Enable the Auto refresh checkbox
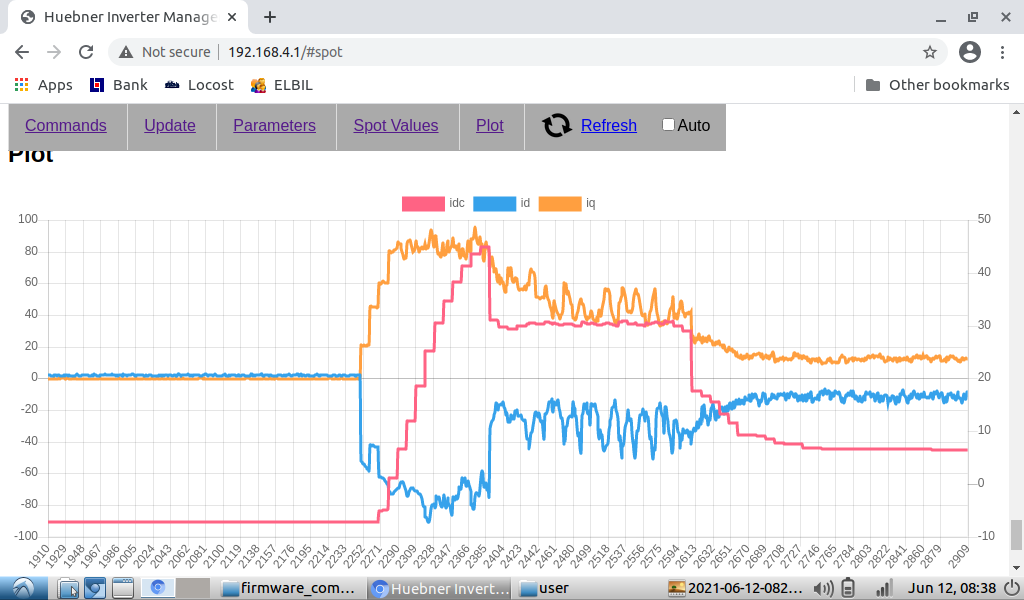 (x=669, y=125)
